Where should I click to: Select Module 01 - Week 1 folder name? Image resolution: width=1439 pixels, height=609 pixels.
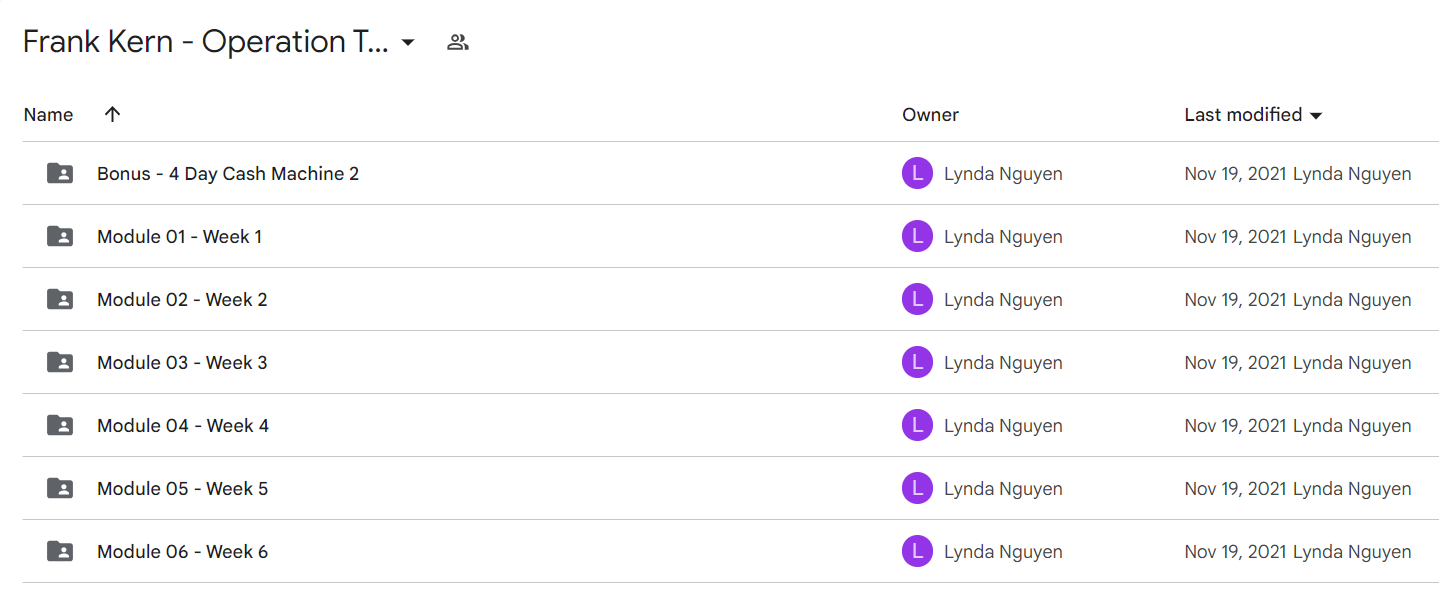coord(179,237)
